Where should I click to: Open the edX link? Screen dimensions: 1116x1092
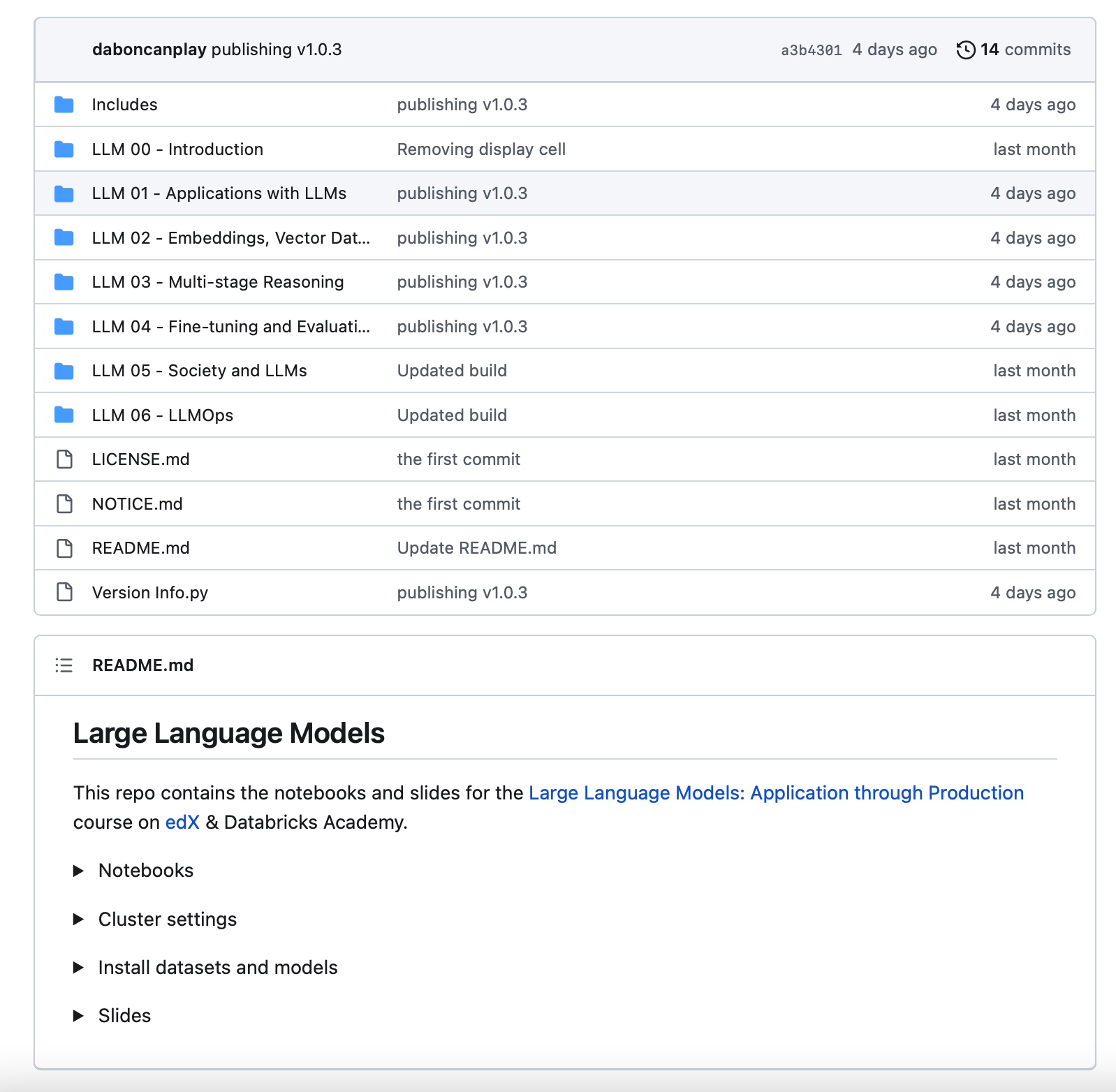tap(182, 822)
